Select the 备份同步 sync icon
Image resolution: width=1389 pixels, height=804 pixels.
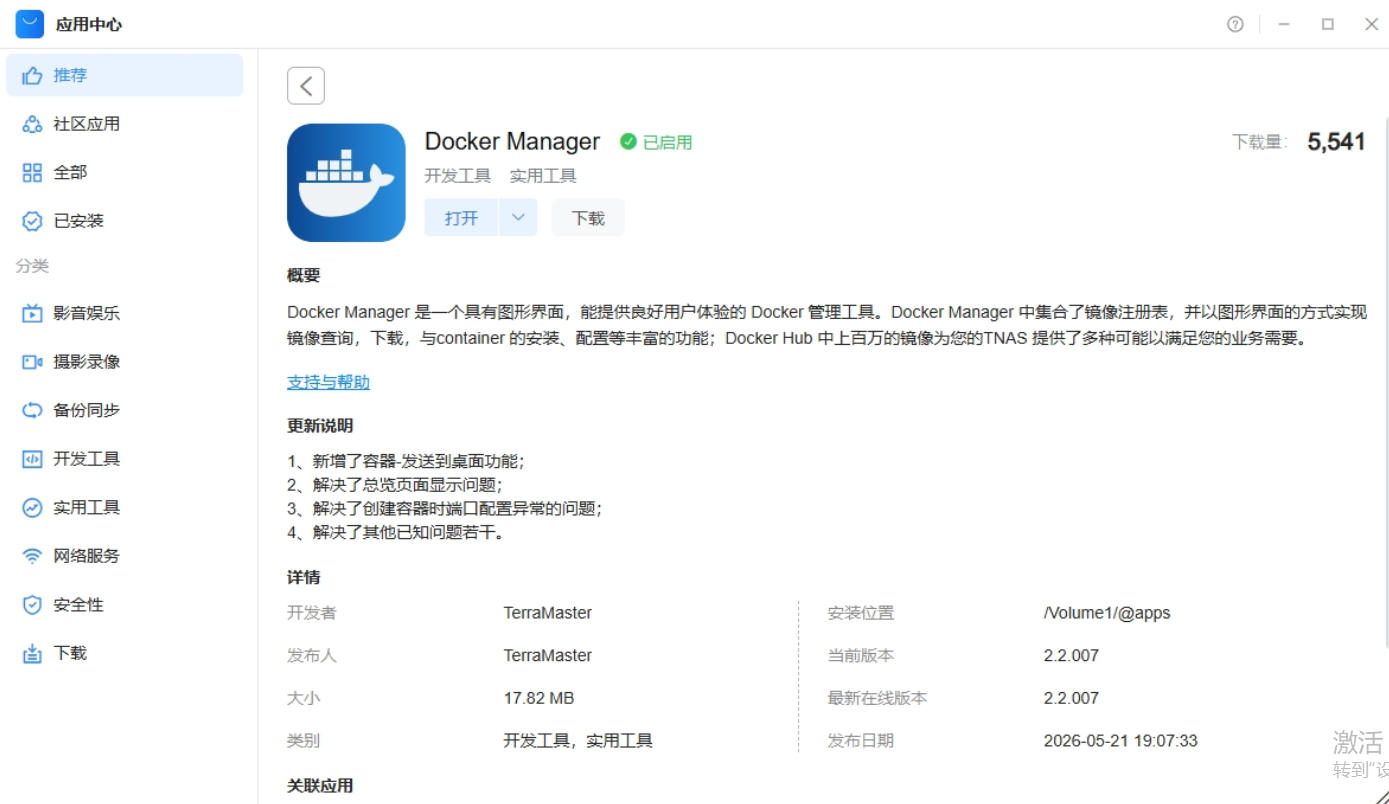tap(32, 410)
